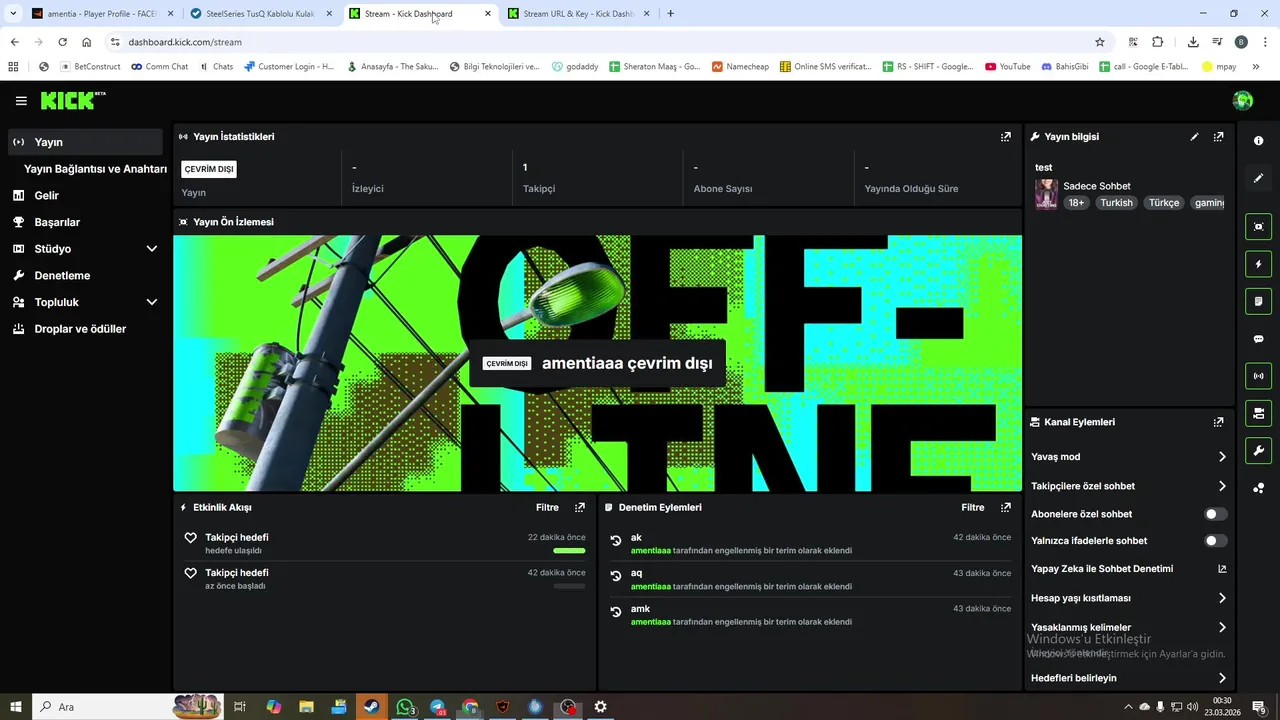This screenshot has width=1280, height=720.
Task: Undo the blocked term 'ak' entry
Action: point(616,541)
